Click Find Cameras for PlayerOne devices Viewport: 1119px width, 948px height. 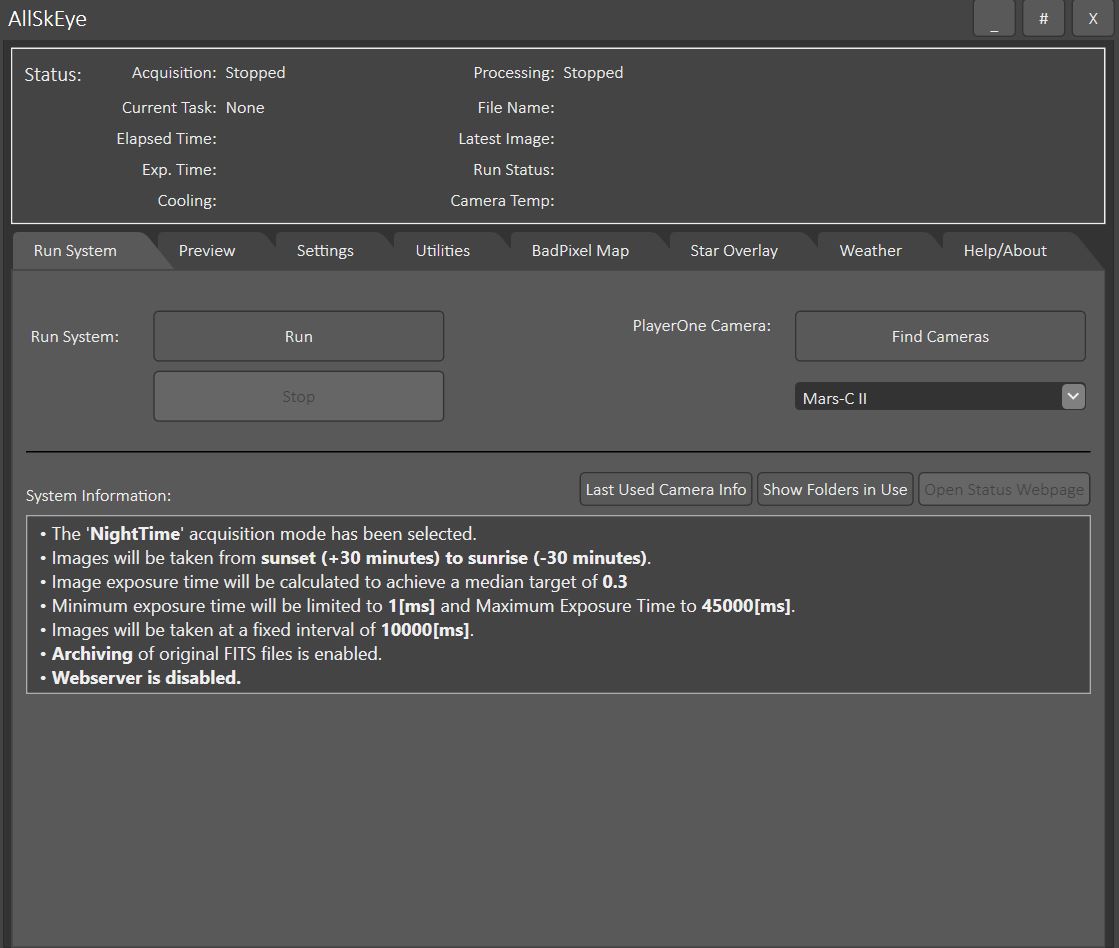939,336
